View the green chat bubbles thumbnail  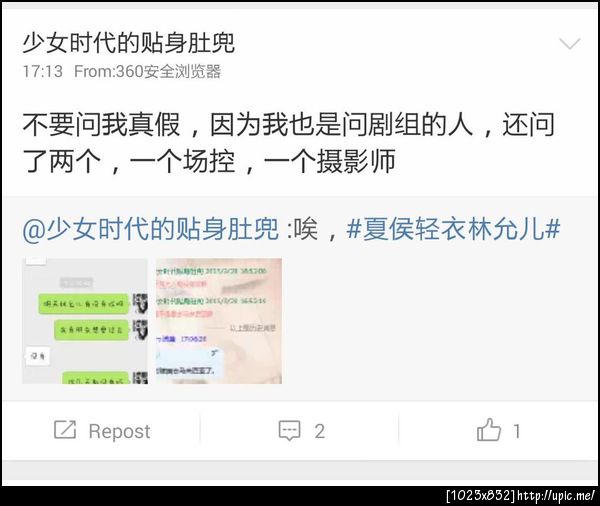click(85, 321)
